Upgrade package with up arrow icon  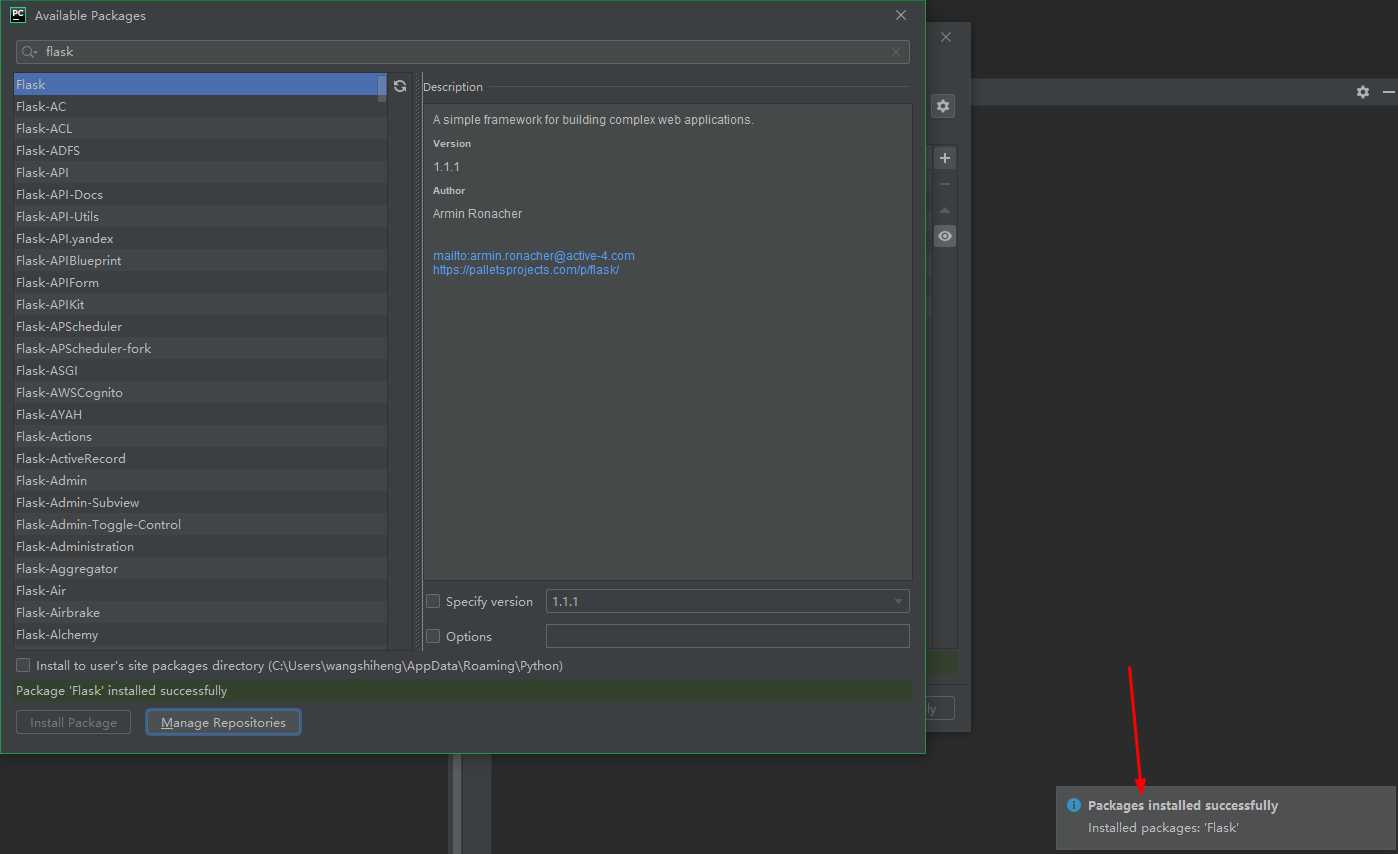pyautogui.click(x=945, y=210)
